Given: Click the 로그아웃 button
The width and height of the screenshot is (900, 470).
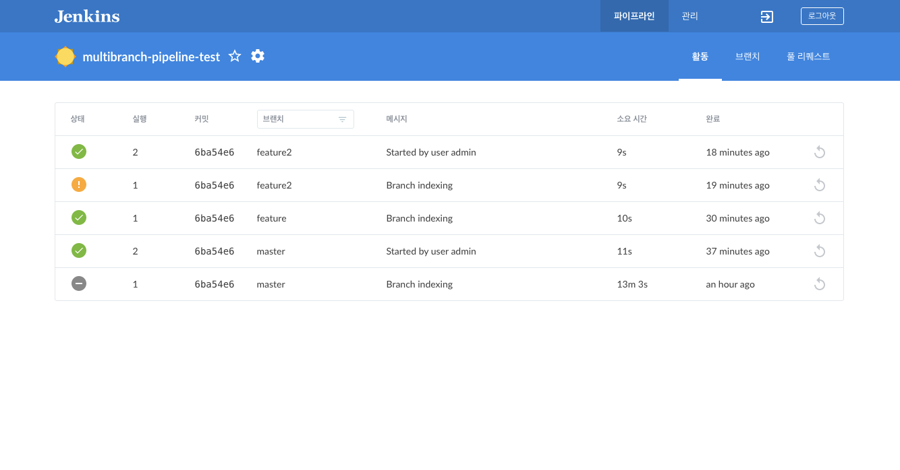Looking at the screenshot, I should (822, 16).
